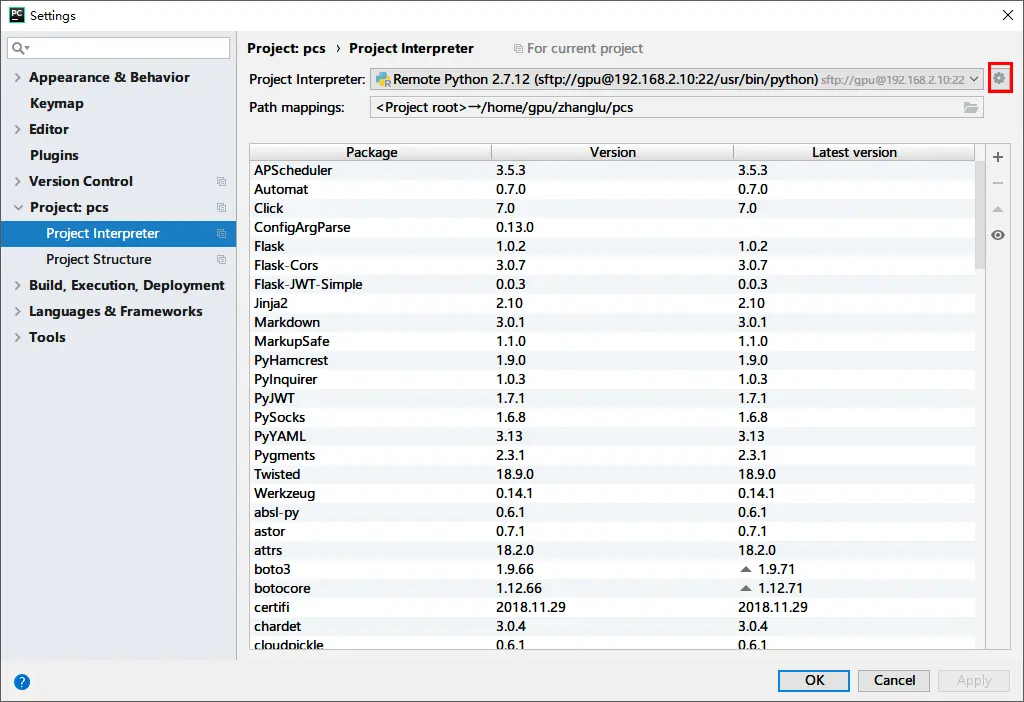This screenshot has width=1024, height=702.
Task: Select the certifi package row
Action: (x=612, y=607)
